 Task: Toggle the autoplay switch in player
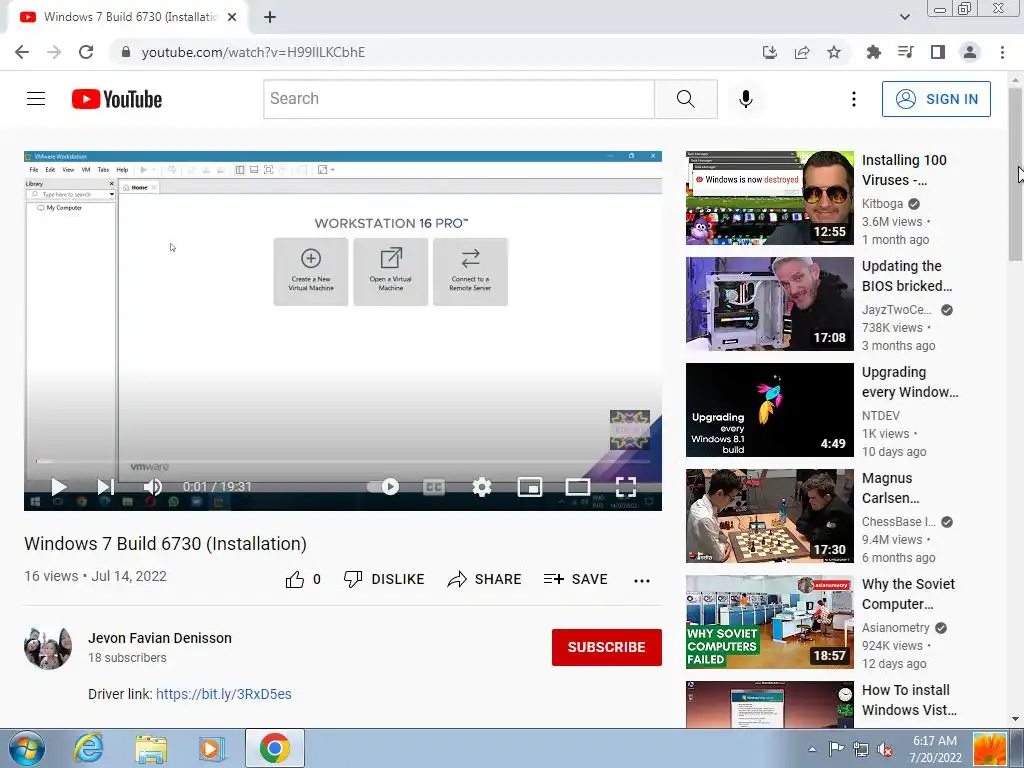[383, 487]
